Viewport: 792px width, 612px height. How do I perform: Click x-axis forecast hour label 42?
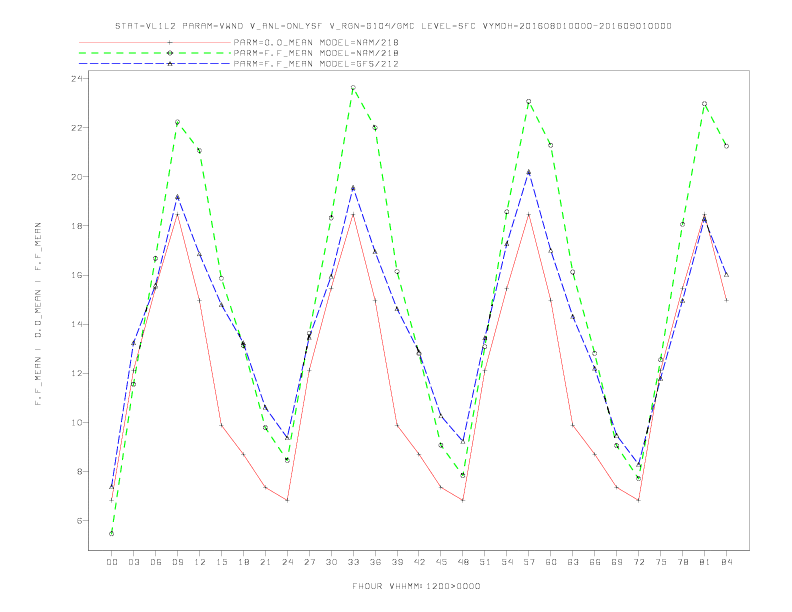click(419, 562)
